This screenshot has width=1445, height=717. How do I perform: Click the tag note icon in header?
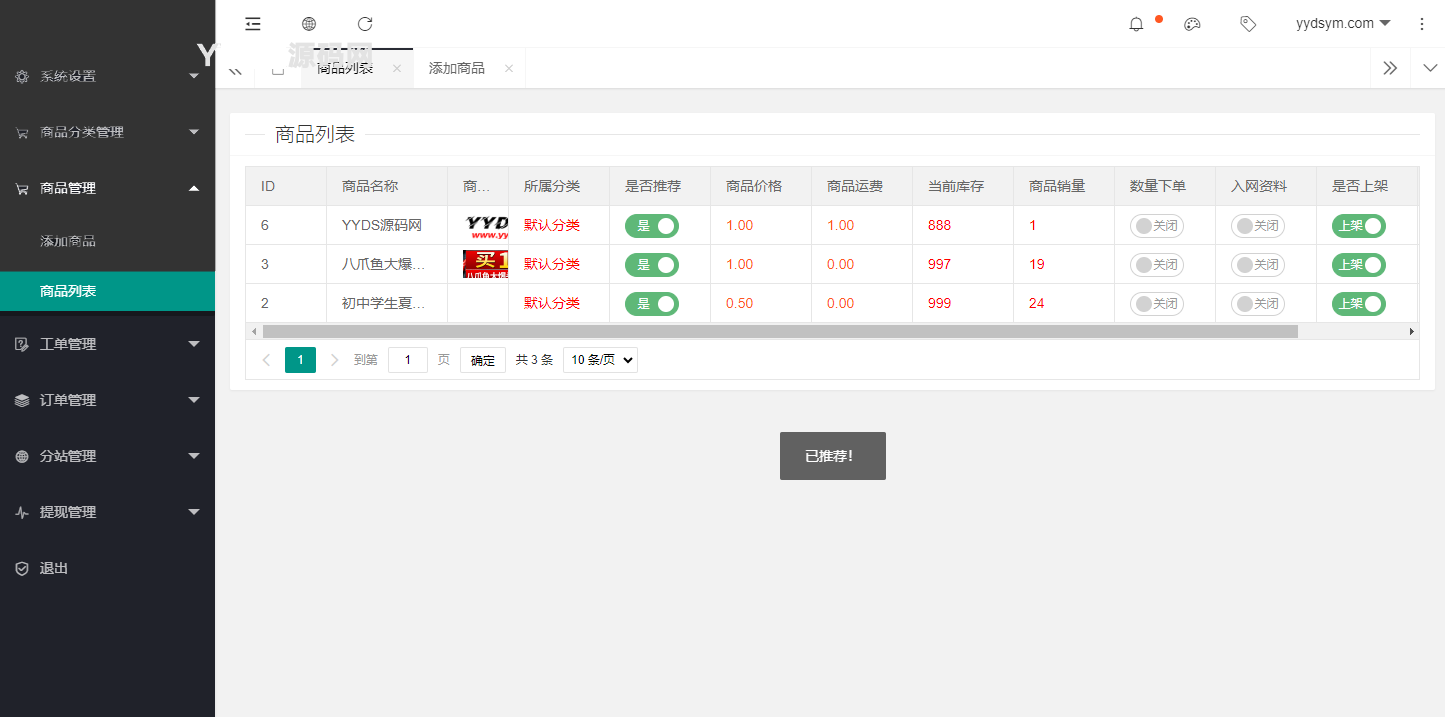point(1248,24)
